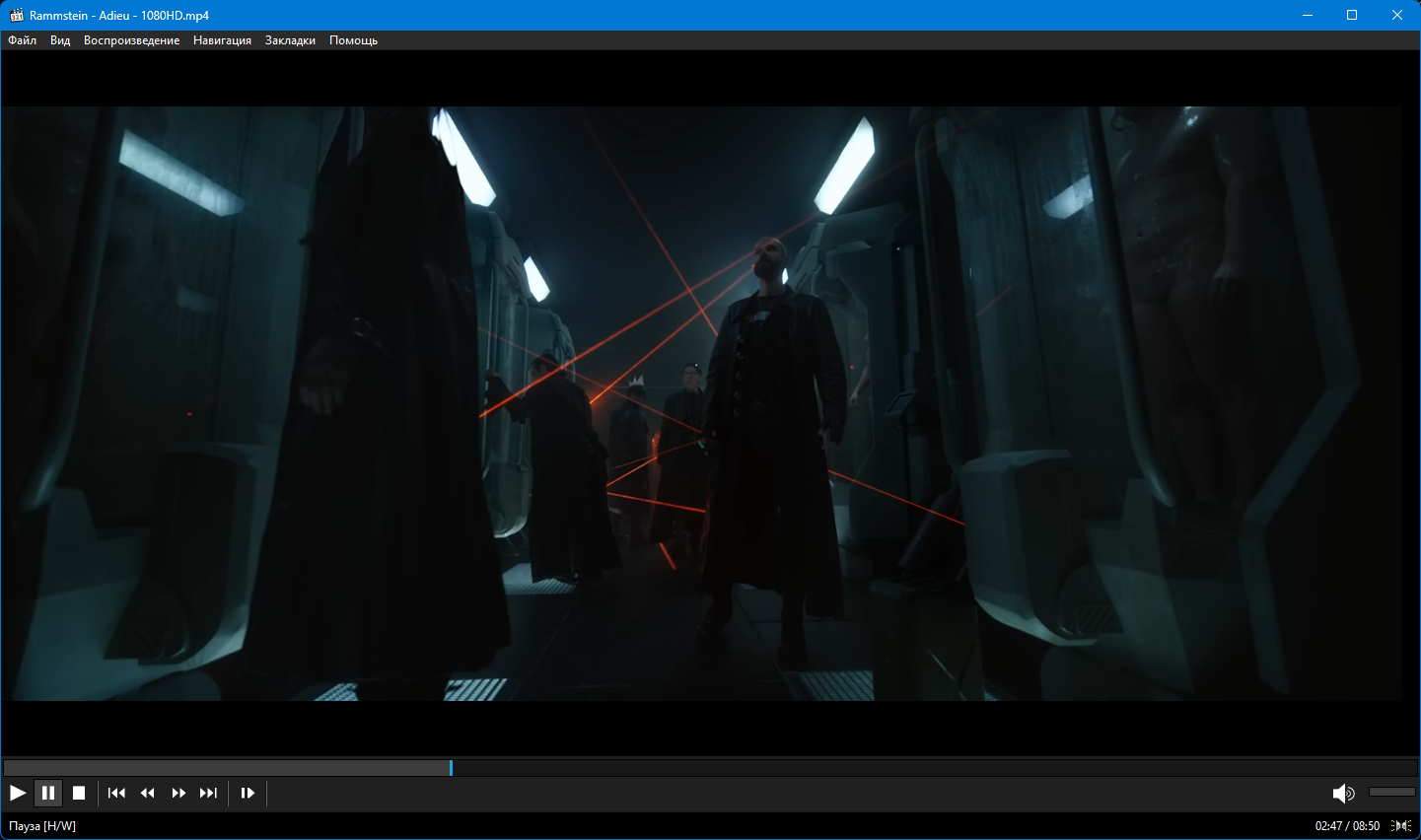Skip to the previous file
The width and height of the screenshot is (1421, 840).
click(116, 793)
